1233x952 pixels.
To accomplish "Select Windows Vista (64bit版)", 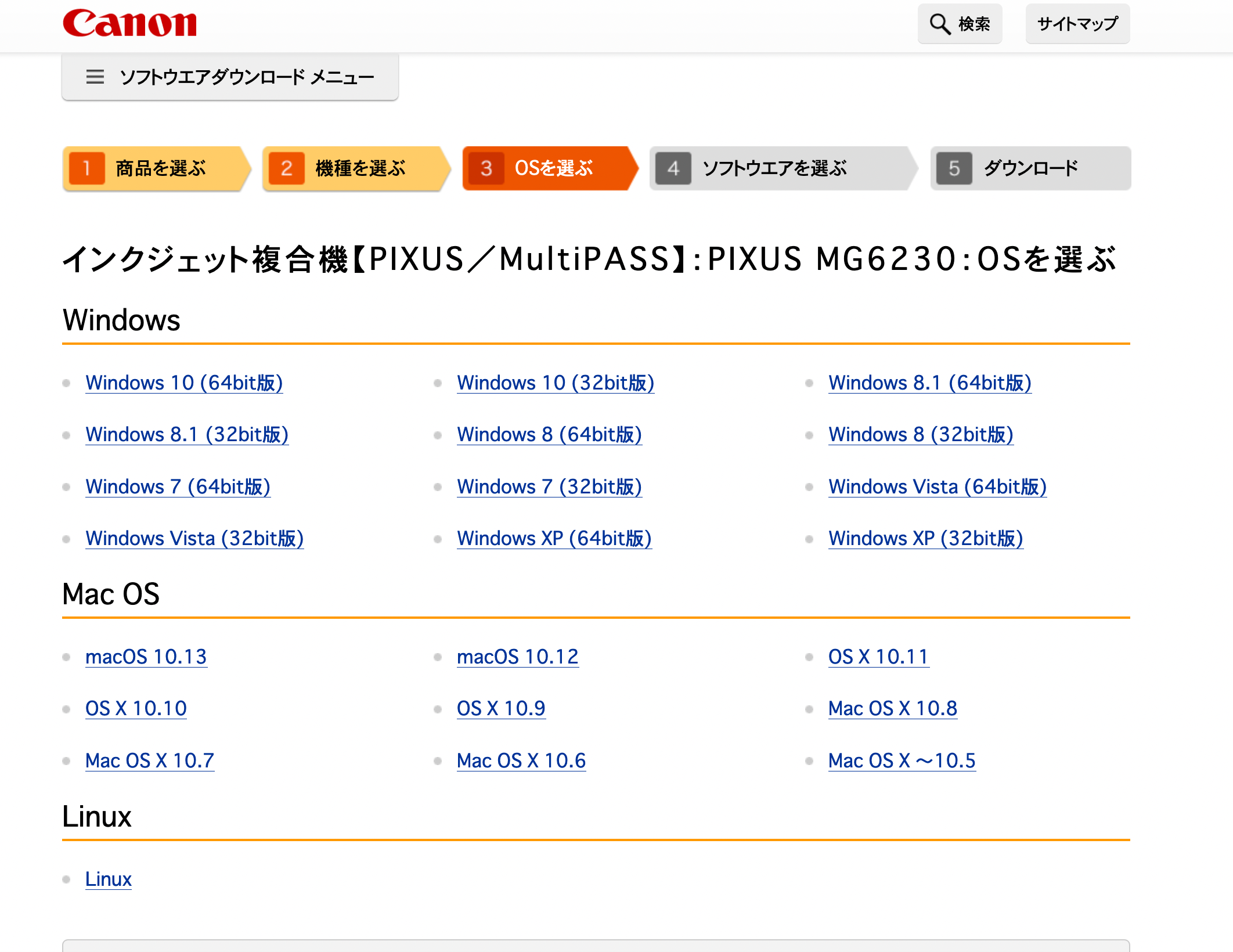I will (x=937, y=487).
